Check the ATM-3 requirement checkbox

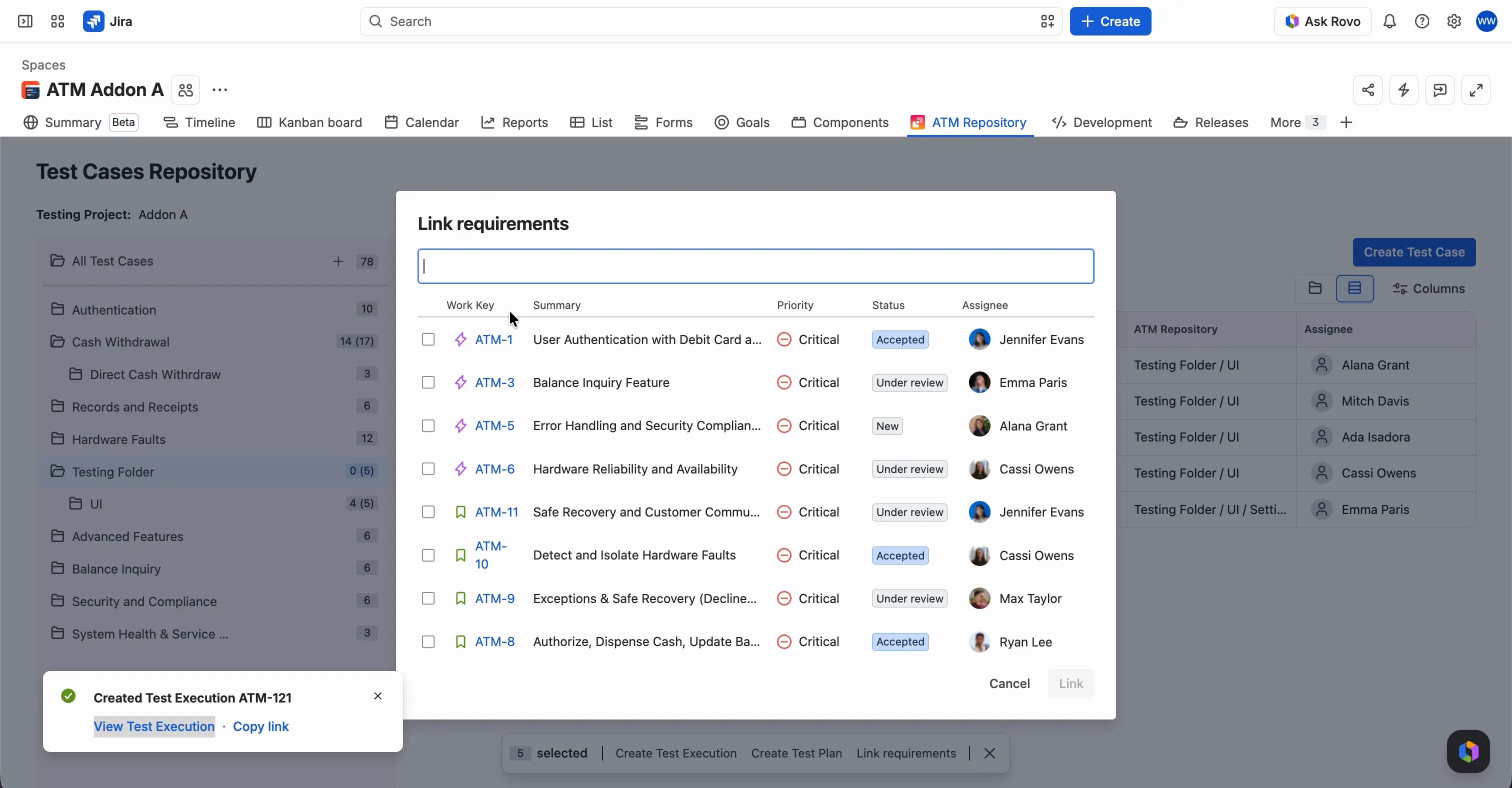click(x=428, y=382)
